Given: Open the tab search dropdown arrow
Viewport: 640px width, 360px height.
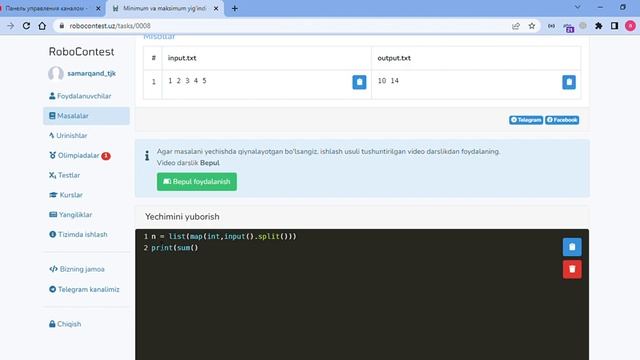Looking at the screenshot, I should [x=578, y=7].
